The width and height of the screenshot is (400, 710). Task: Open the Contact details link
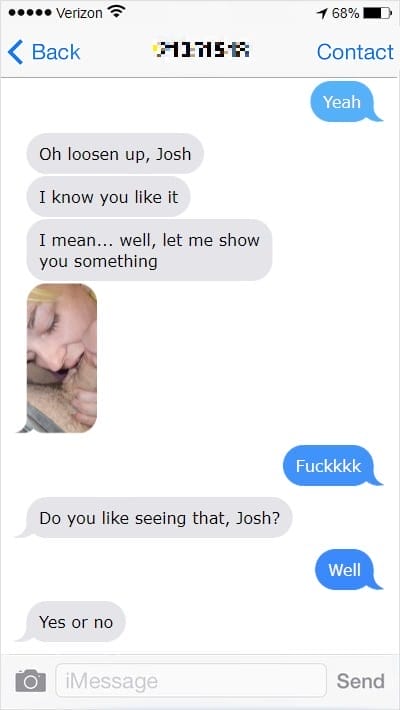click(355, 52)
